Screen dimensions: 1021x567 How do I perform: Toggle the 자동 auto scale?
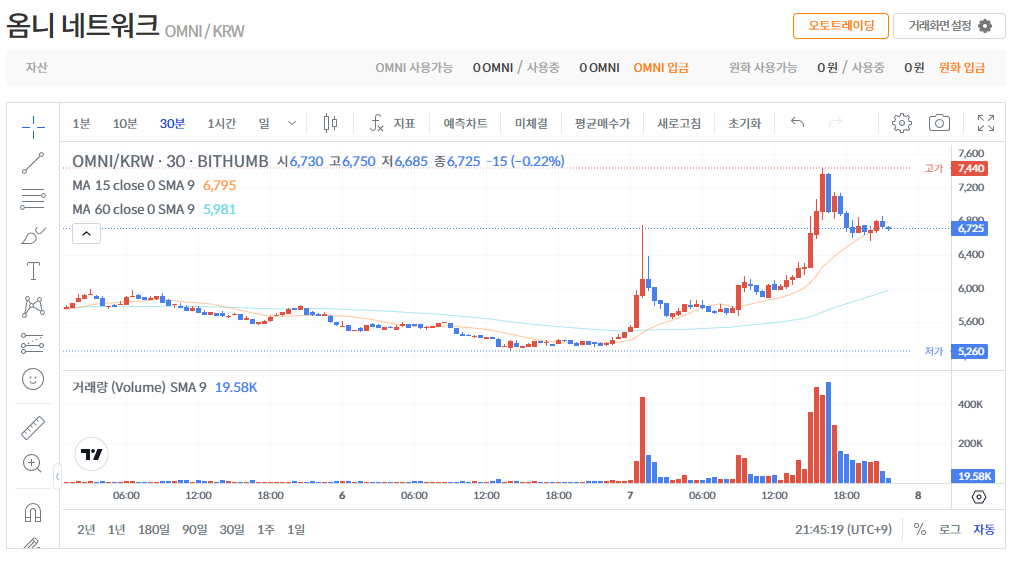[984, 529]
